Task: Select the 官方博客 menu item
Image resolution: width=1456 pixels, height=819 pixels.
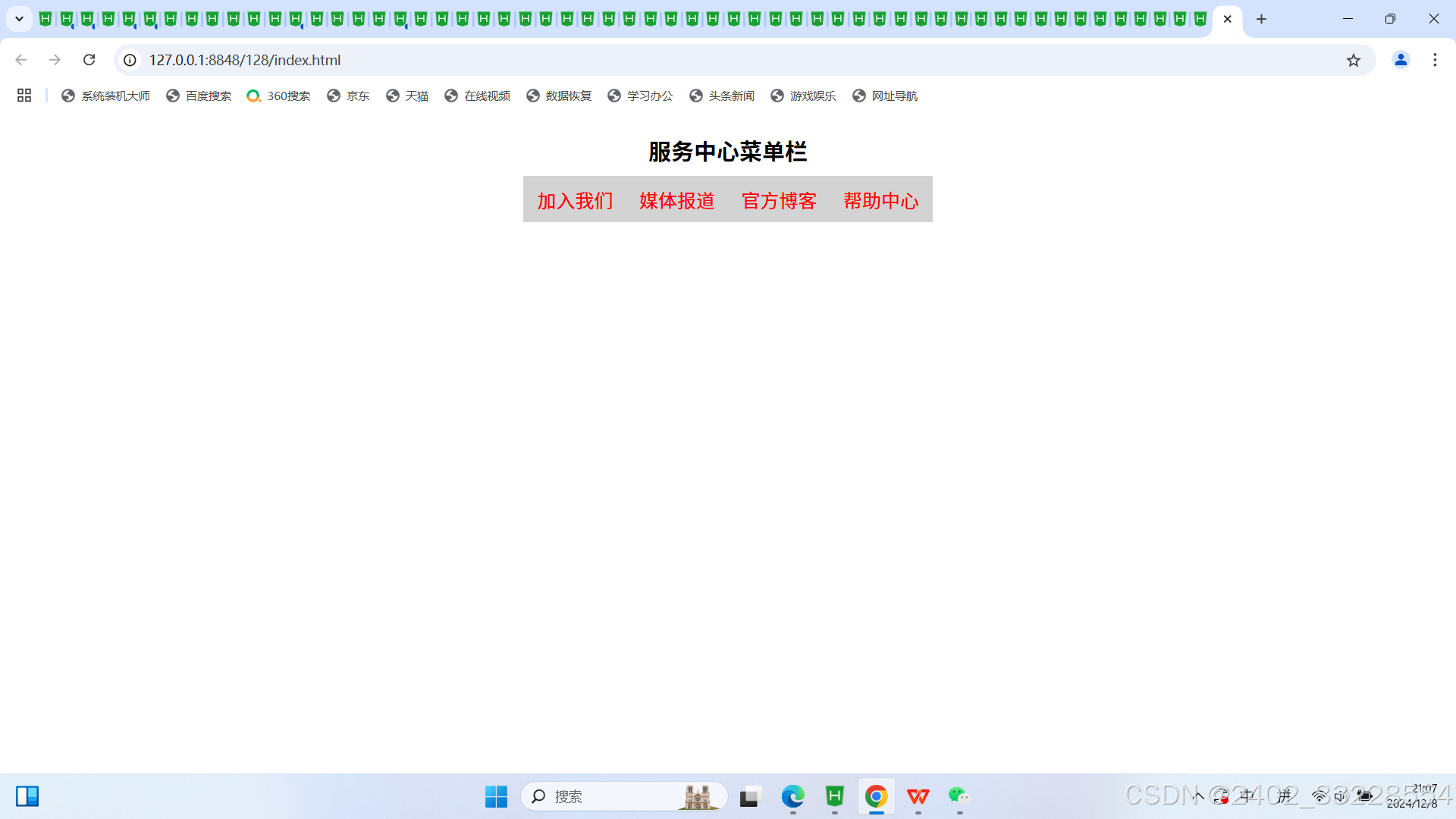Action: (x=779, y=200)
